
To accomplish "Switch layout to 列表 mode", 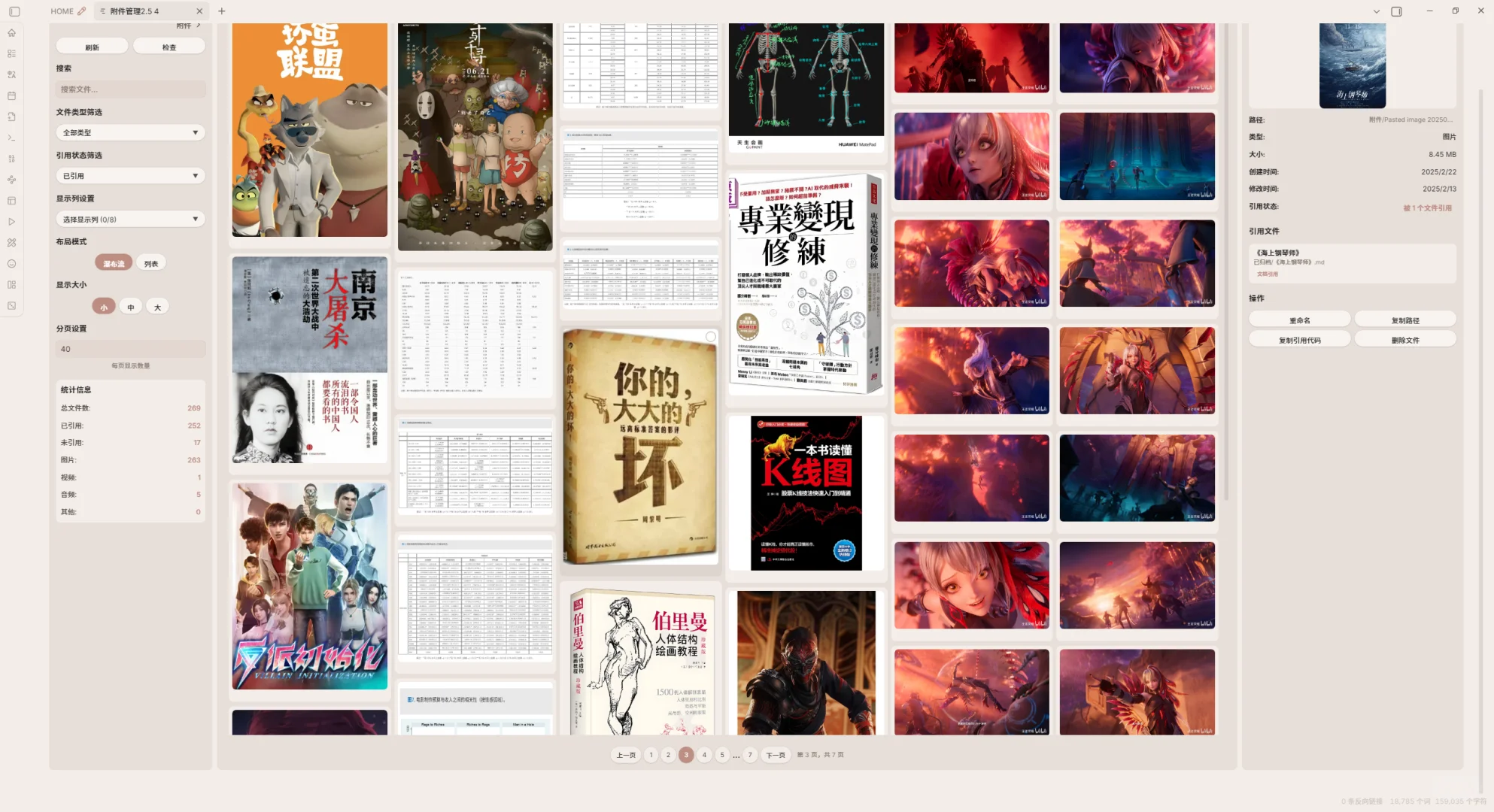I will coord(151,263).
